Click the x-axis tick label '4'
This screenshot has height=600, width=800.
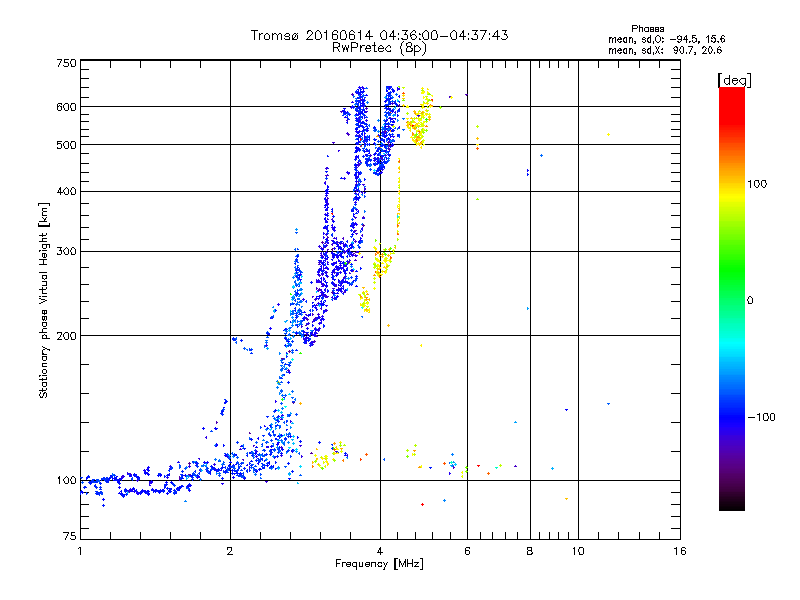click(380, 551)
